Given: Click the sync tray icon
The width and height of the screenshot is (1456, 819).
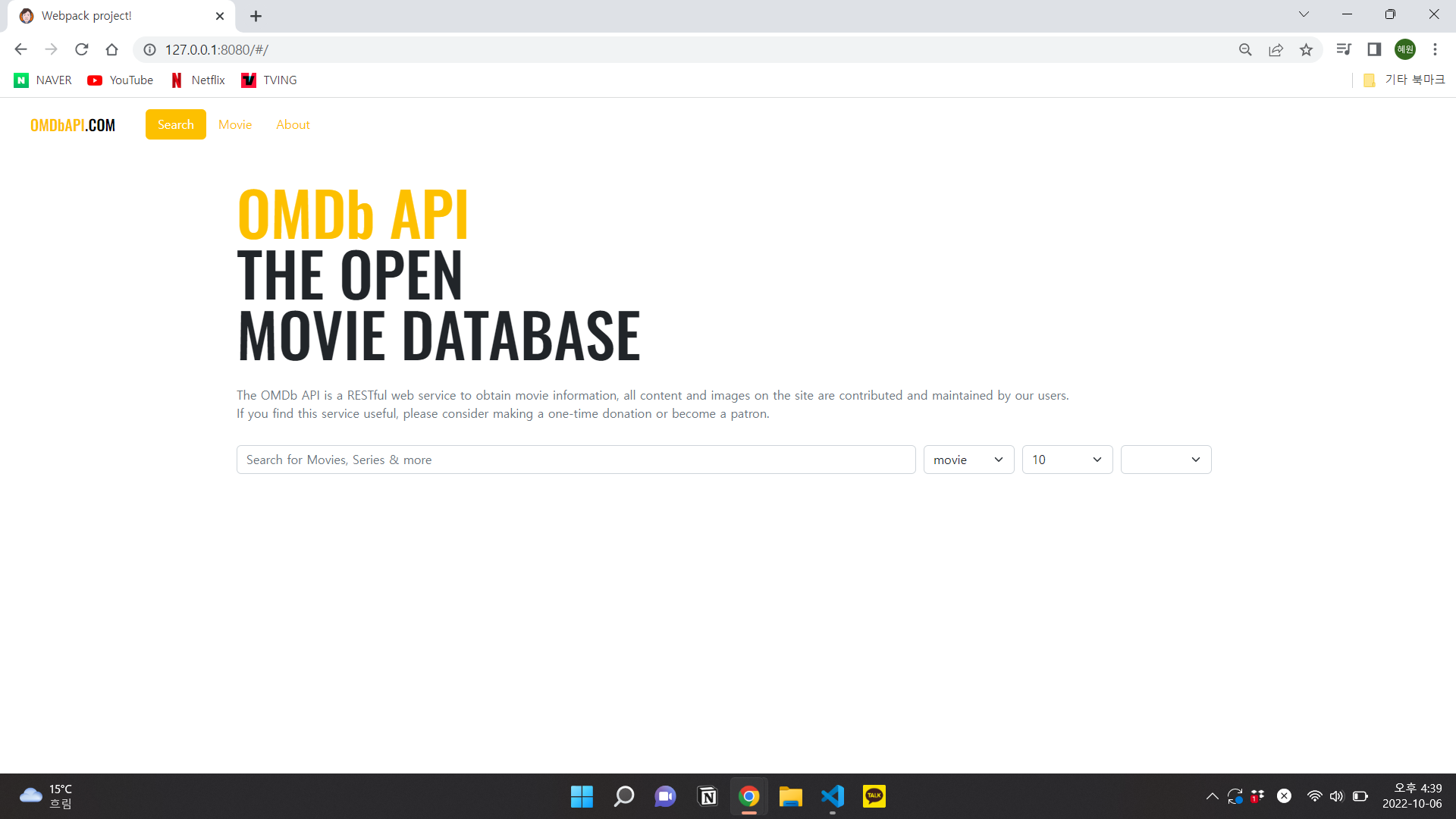Looking at the screenshot, I should click(x=1235, y=796).
